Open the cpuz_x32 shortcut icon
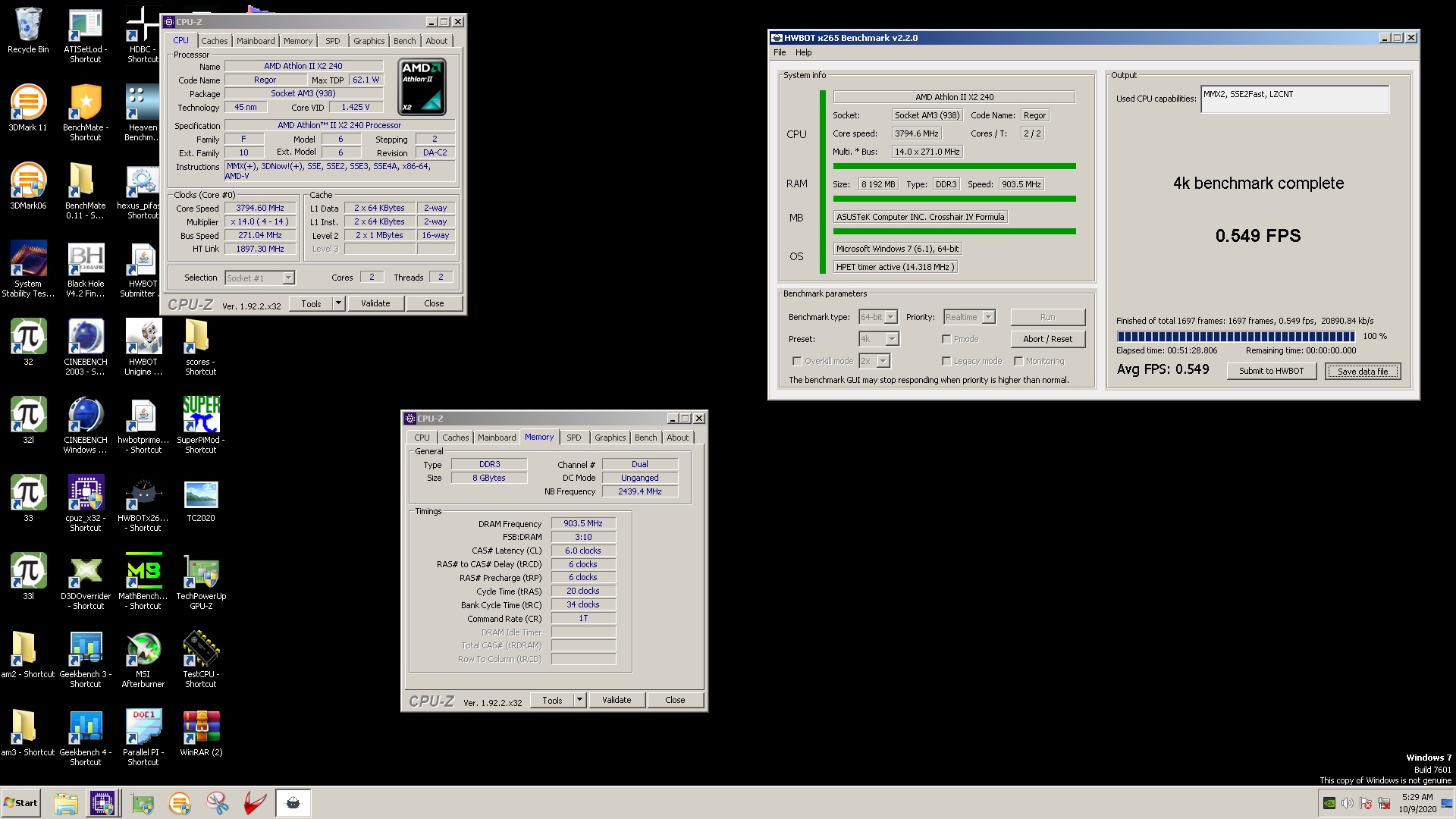The width and height of the screenshot is (1456, 819). pos(86,503)
